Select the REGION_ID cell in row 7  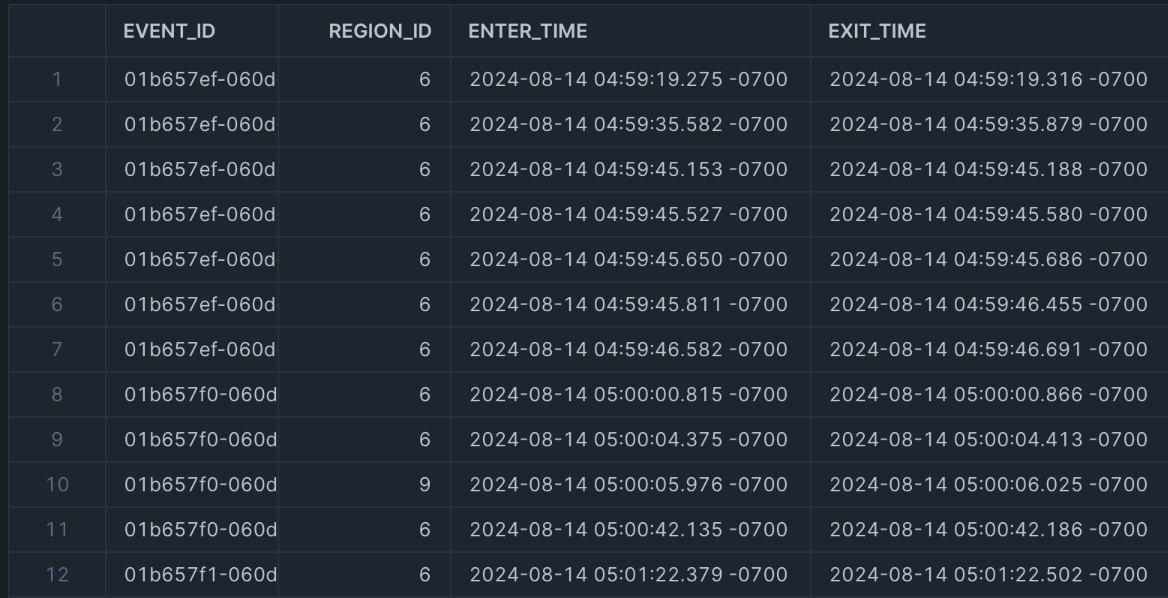(425, 349)
